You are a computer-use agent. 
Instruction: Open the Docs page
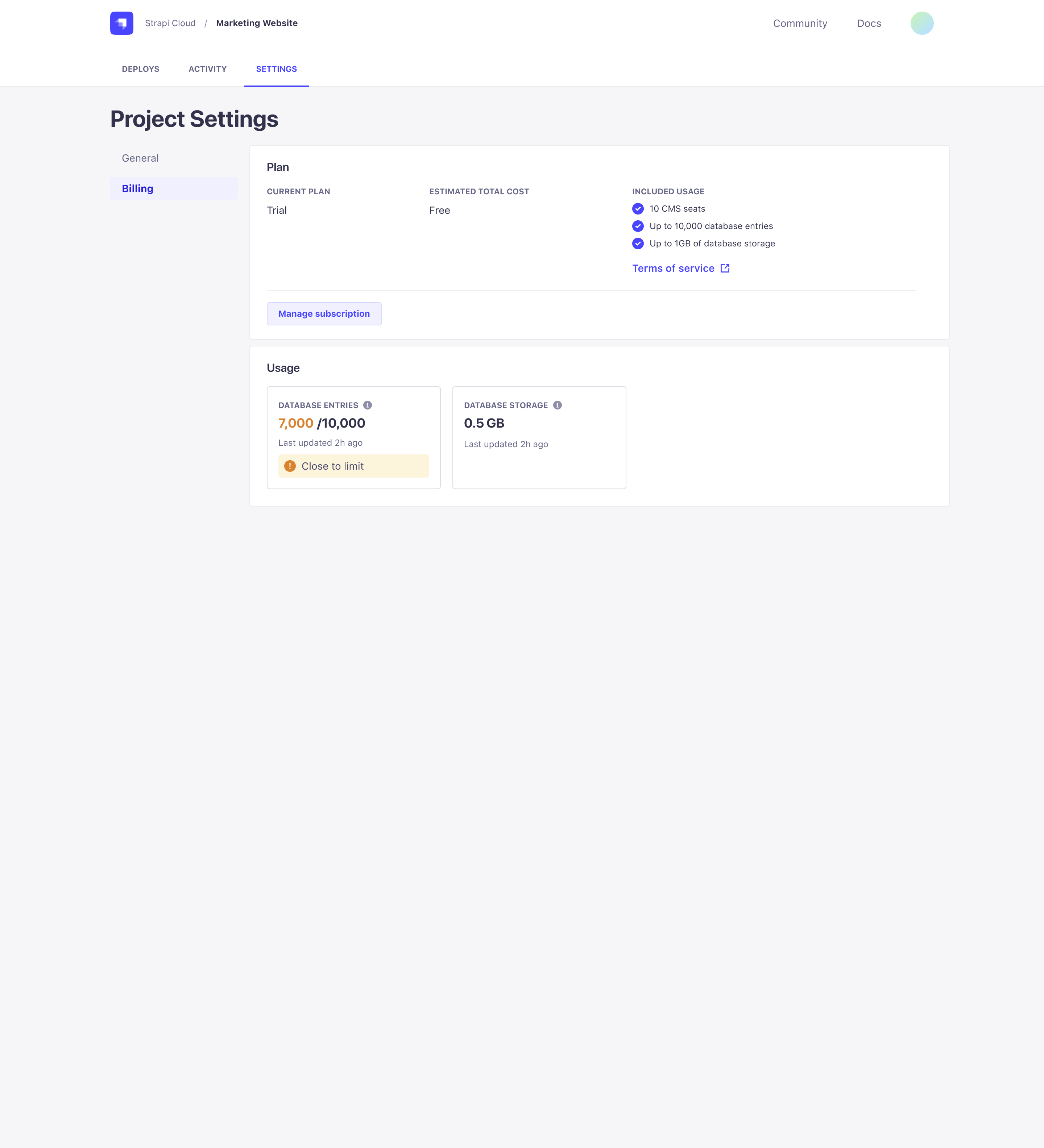[869, 23]
